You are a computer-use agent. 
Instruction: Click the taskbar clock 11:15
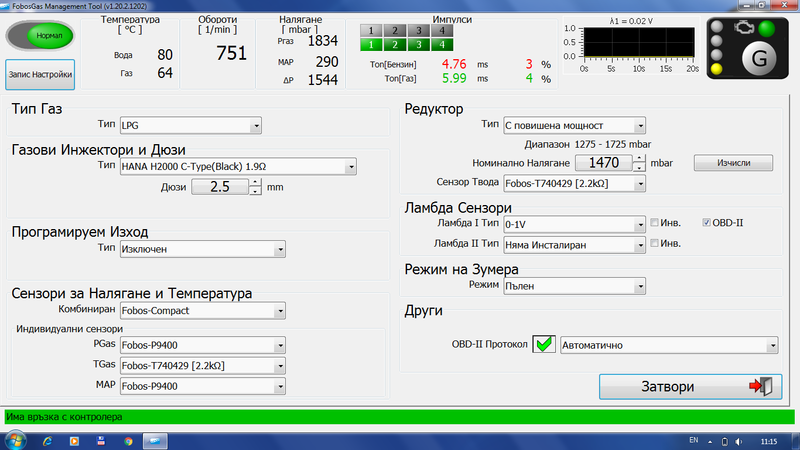769,441
